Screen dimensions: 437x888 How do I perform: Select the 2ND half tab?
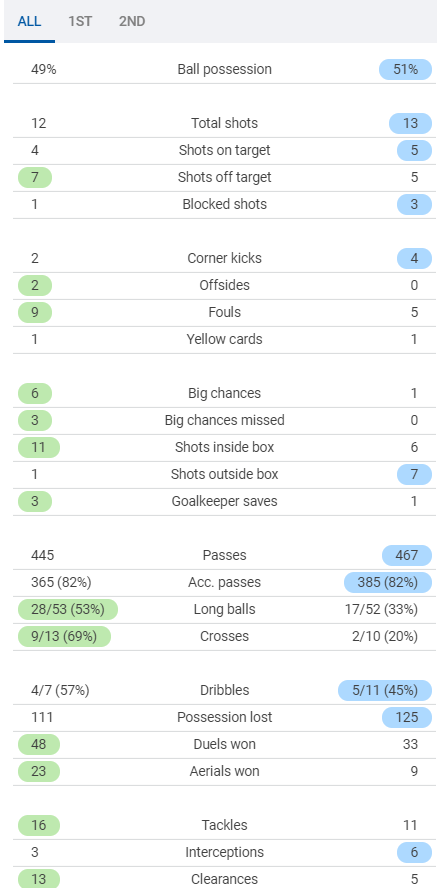click(x=132, y=22)
